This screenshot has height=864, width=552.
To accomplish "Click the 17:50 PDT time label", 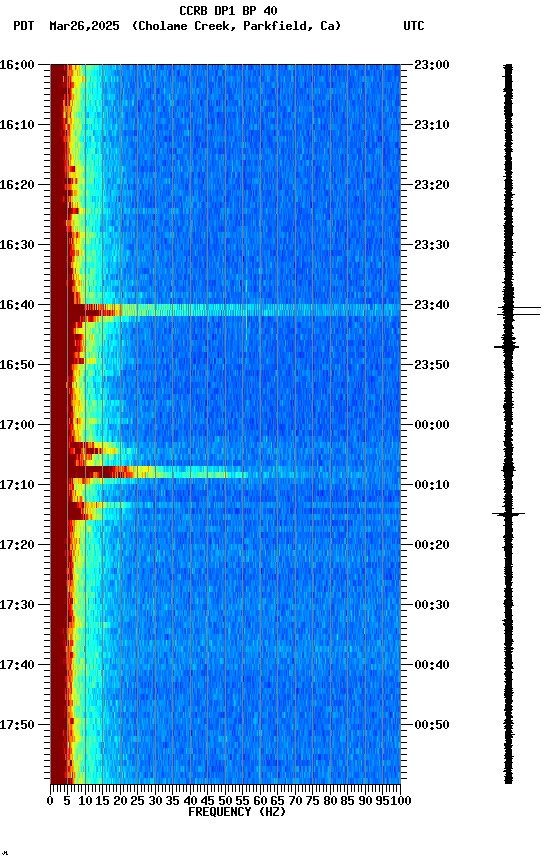I will point(17,726).
